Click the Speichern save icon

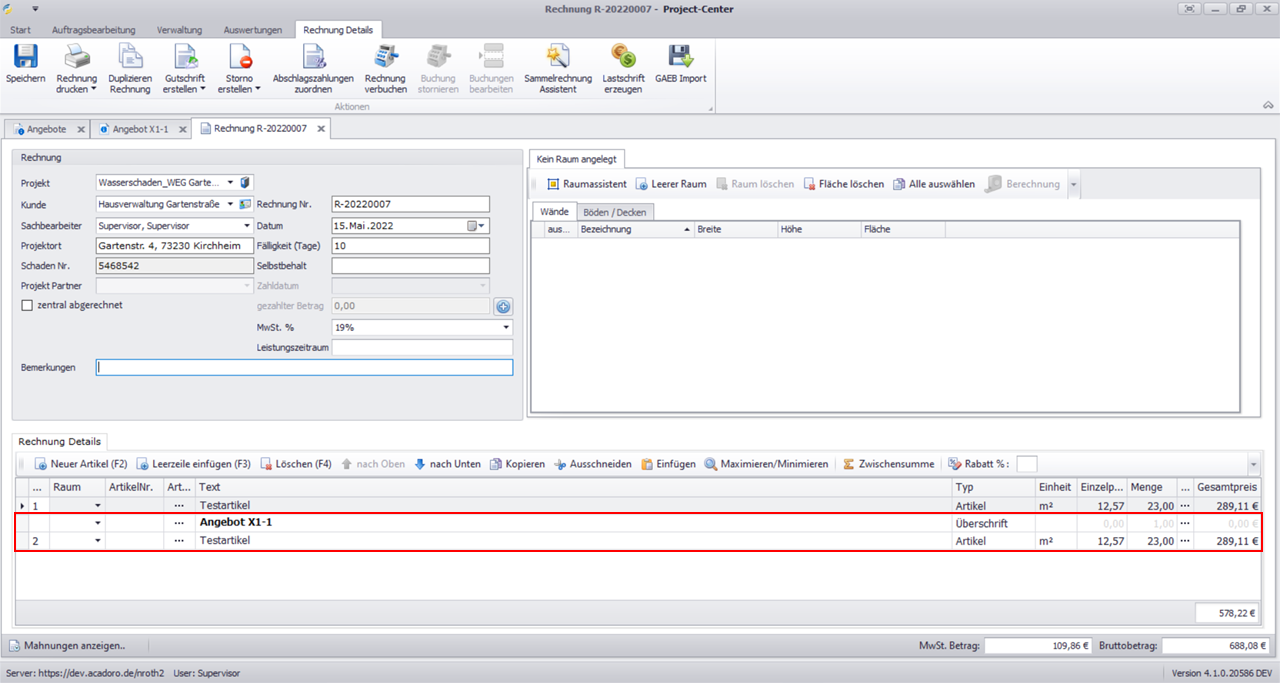coord(25,57)
